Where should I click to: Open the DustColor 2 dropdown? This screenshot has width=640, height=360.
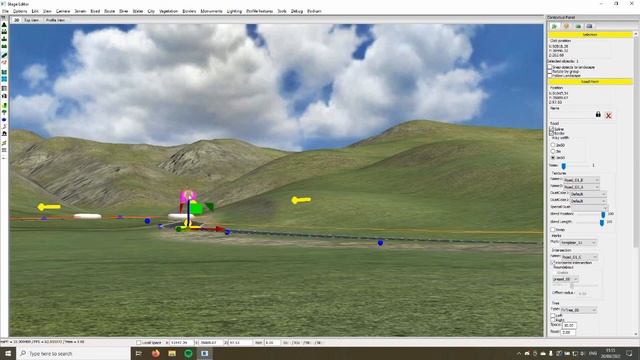click(x=588, y=201)
